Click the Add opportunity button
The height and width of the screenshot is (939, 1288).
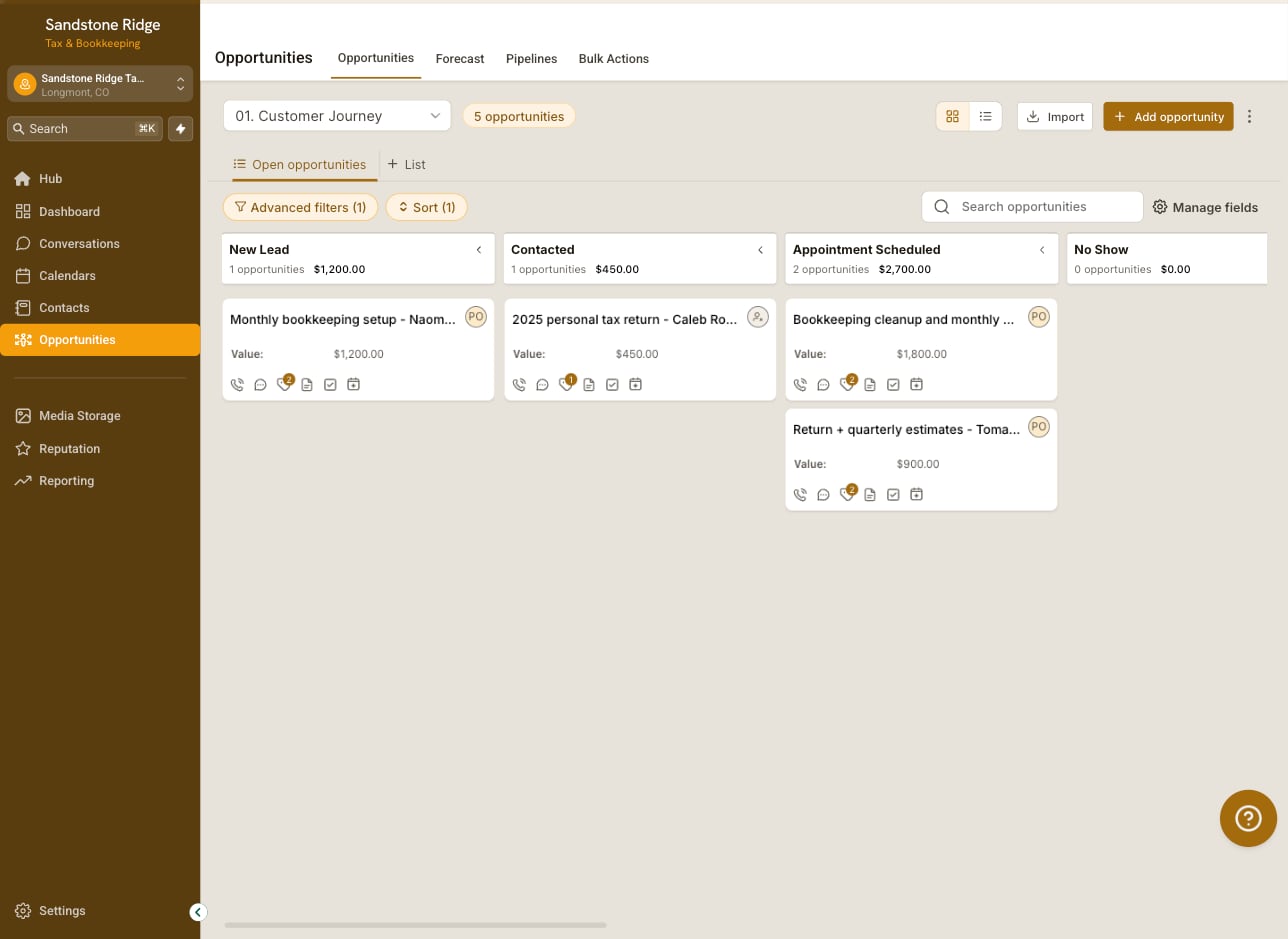(1168, 117)
